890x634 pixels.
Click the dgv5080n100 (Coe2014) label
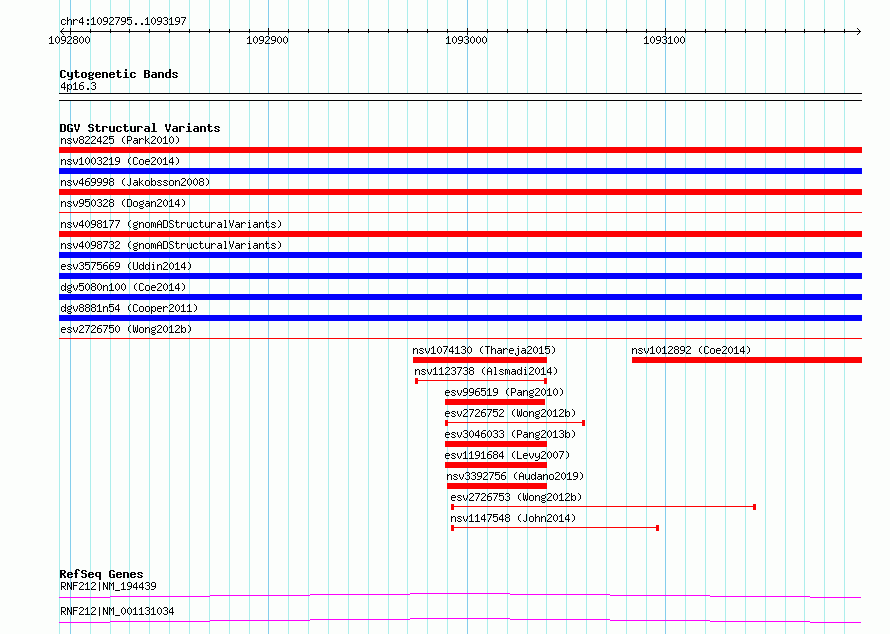123,287
